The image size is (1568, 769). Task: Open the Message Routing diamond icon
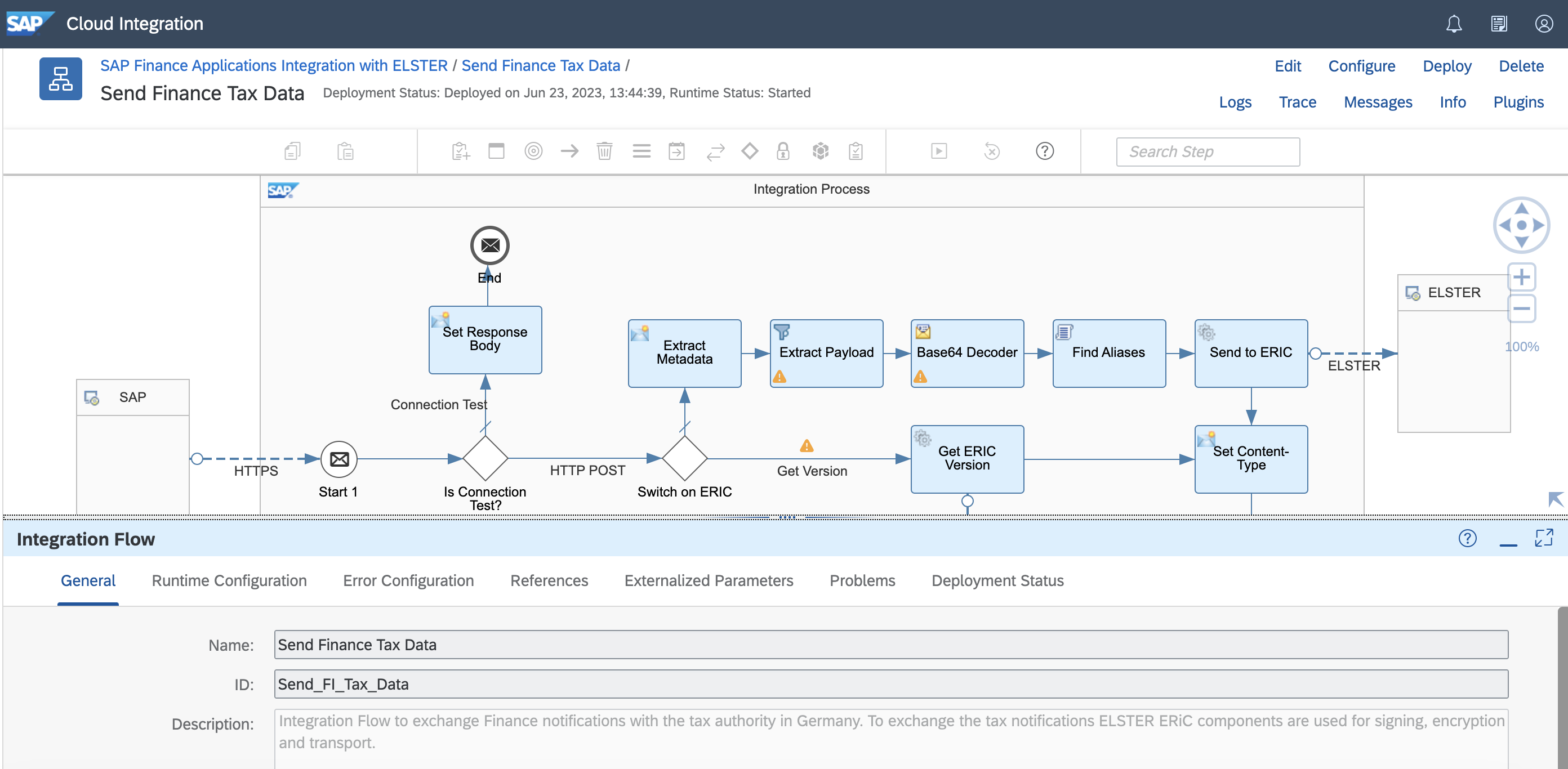point(749,151)
